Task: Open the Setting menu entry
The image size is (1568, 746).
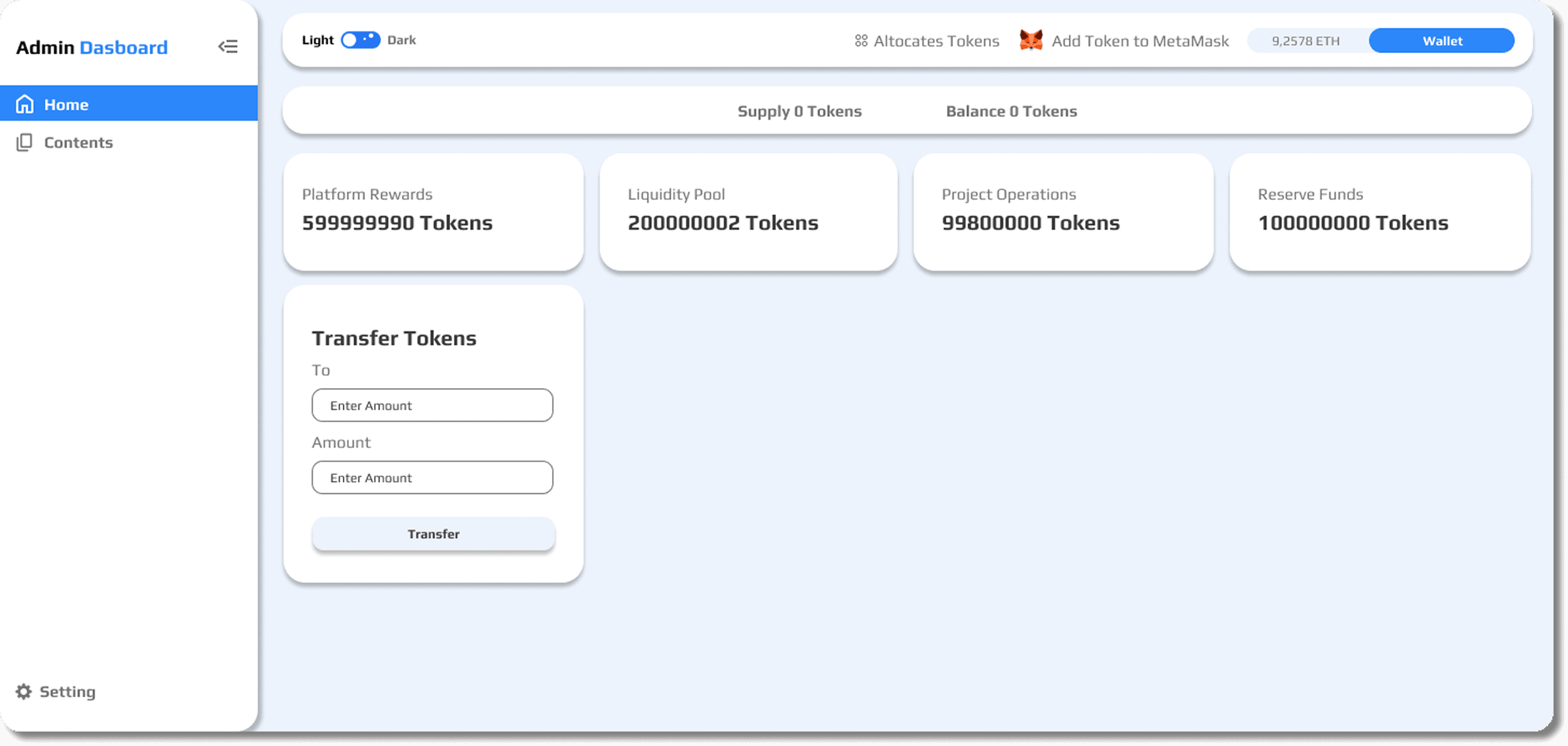Action: pos(68,692)
